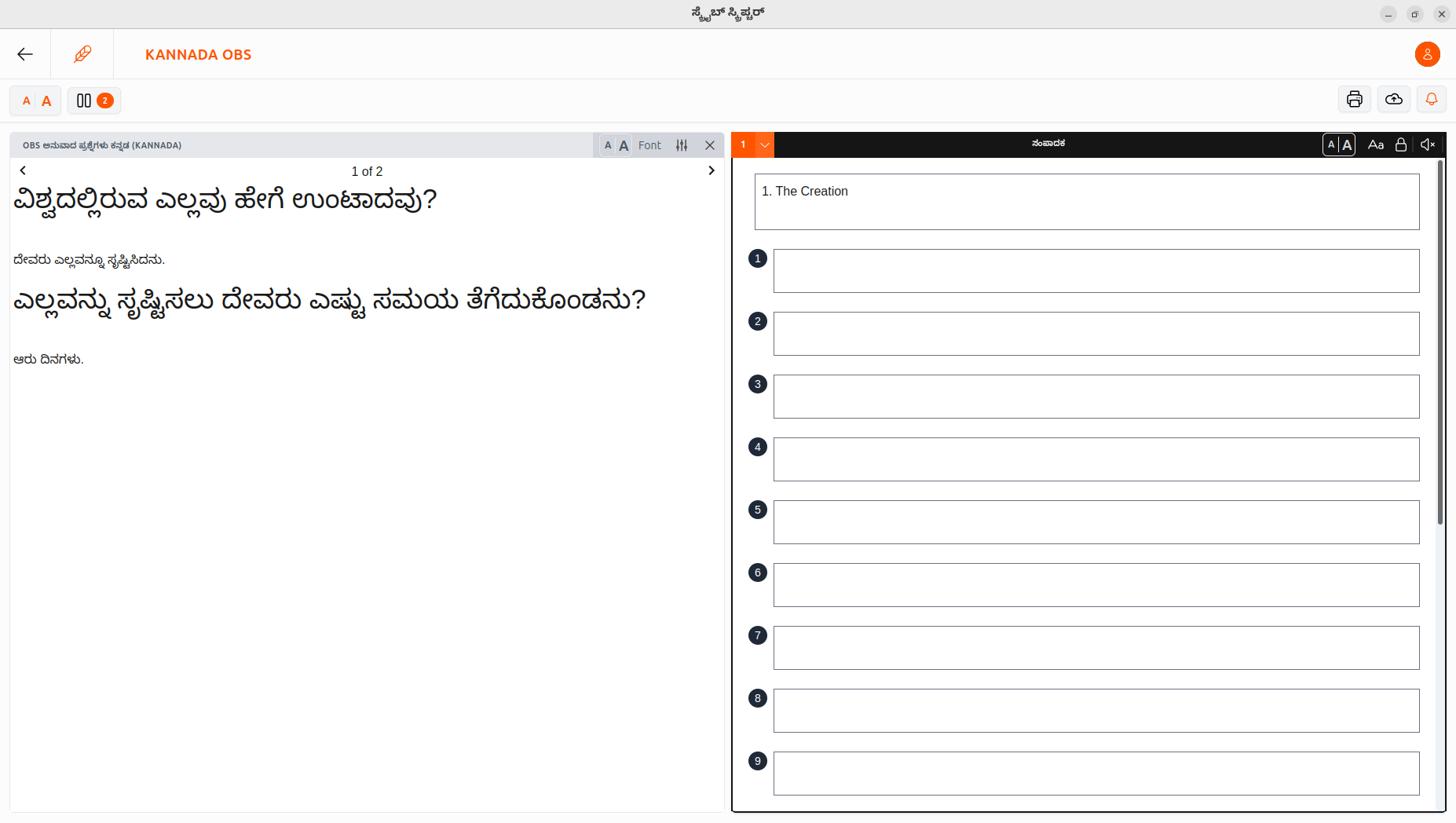Viewport: 1456px width, 823px height.
Task: Open story number dropdown showing 1
Action: pos(766,144)
